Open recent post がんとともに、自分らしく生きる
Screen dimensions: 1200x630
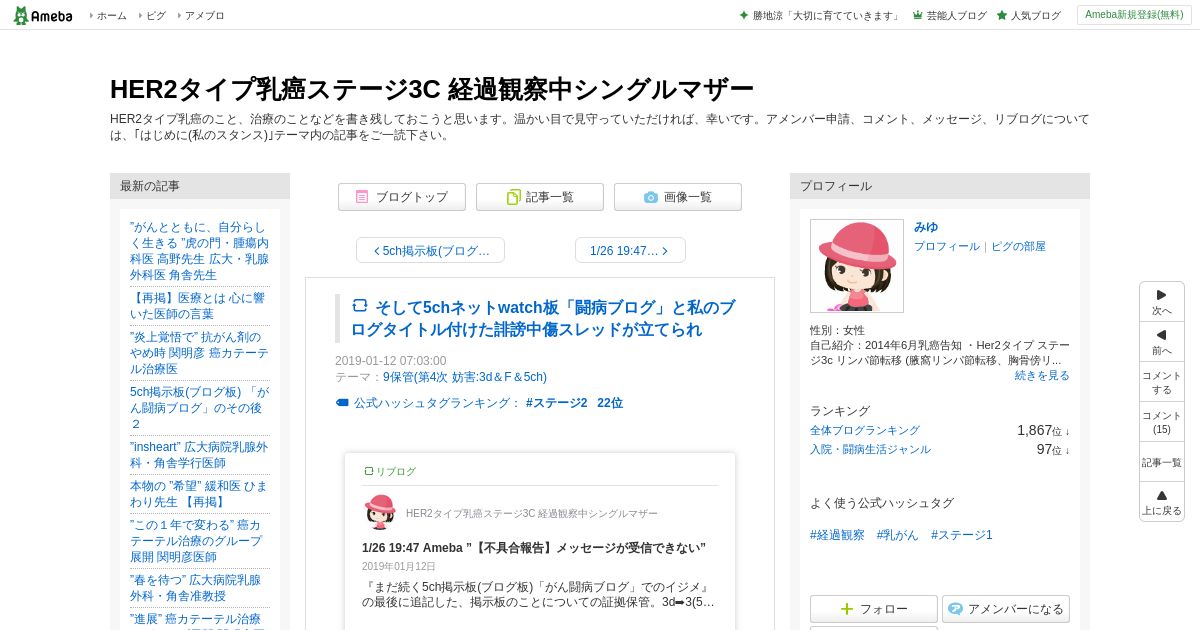[x=199, y=251]
